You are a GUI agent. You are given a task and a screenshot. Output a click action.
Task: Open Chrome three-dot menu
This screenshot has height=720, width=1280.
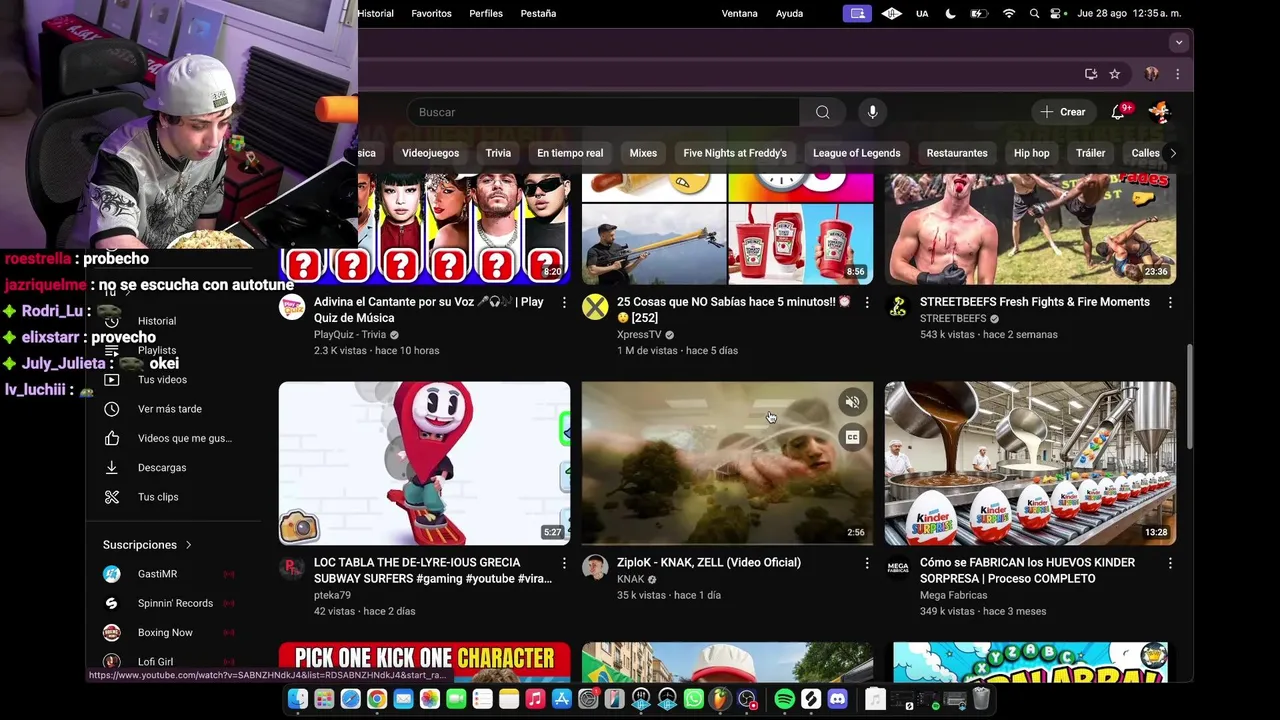point(1177,74)
